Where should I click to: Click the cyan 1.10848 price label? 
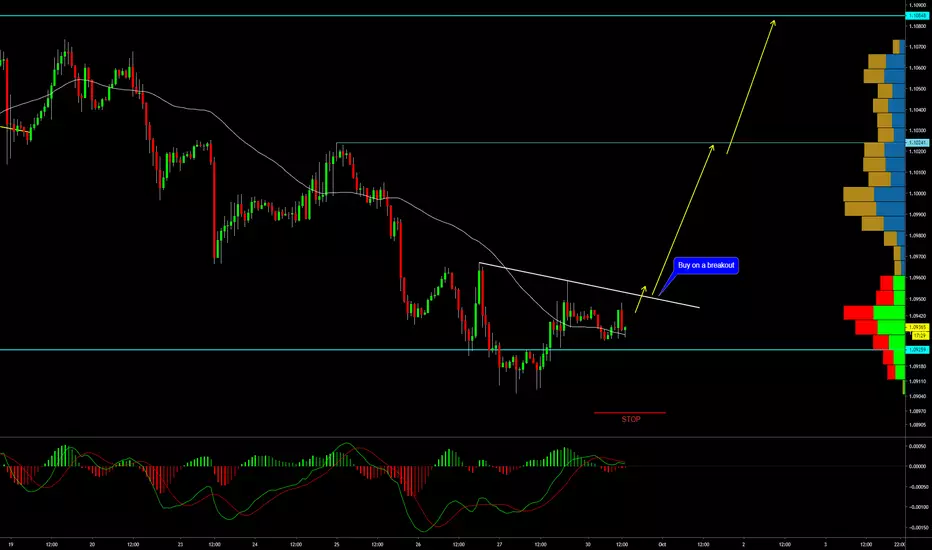pyautogui.click(x=916, y=16)
